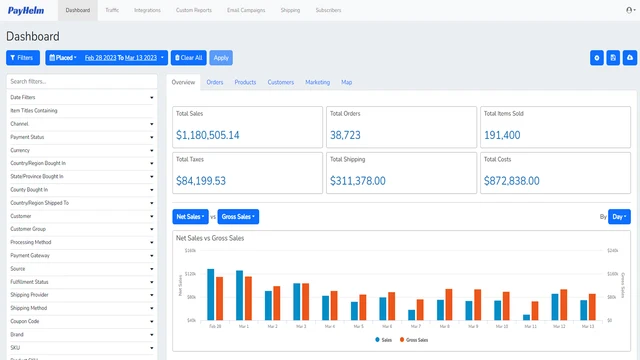Click the blue circle-icon toolbar button
This screenshot has width=640, height=360.
(x=597, y=58)
